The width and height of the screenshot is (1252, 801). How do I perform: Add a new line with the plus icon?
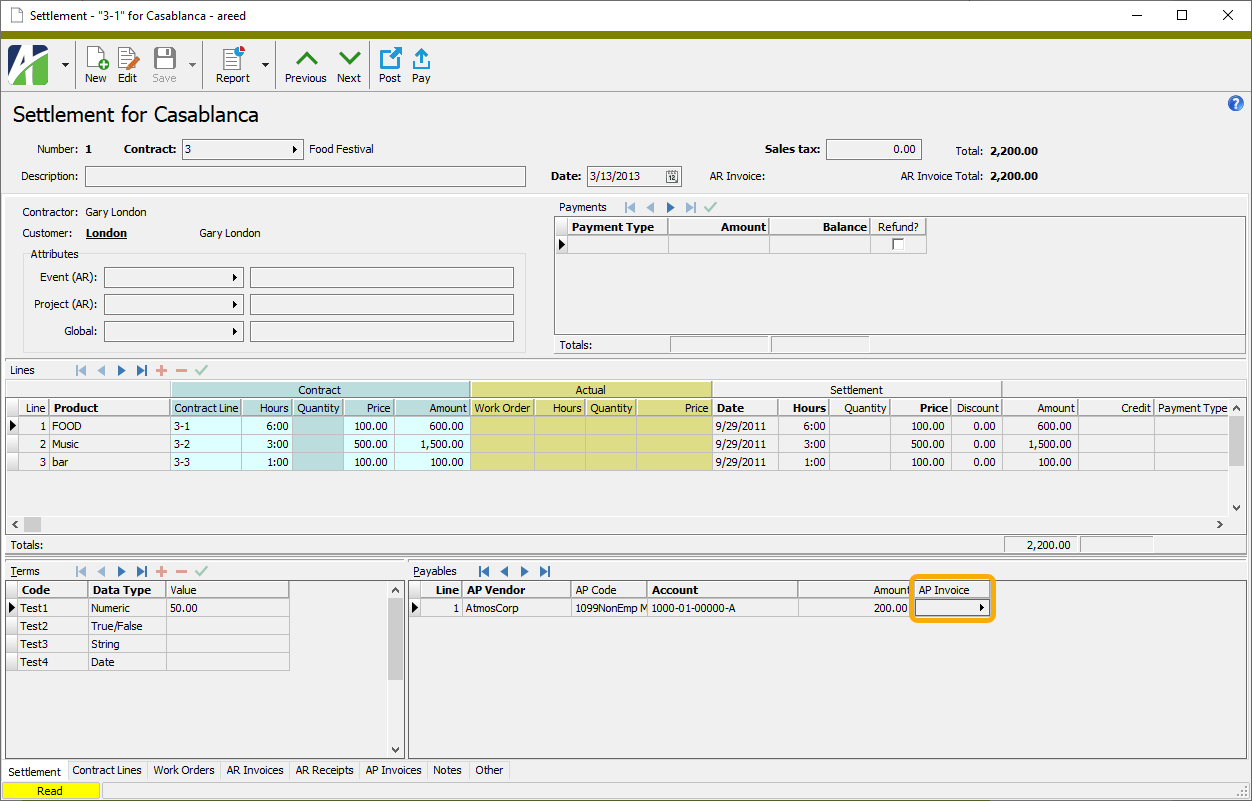[x=161, y=369]
